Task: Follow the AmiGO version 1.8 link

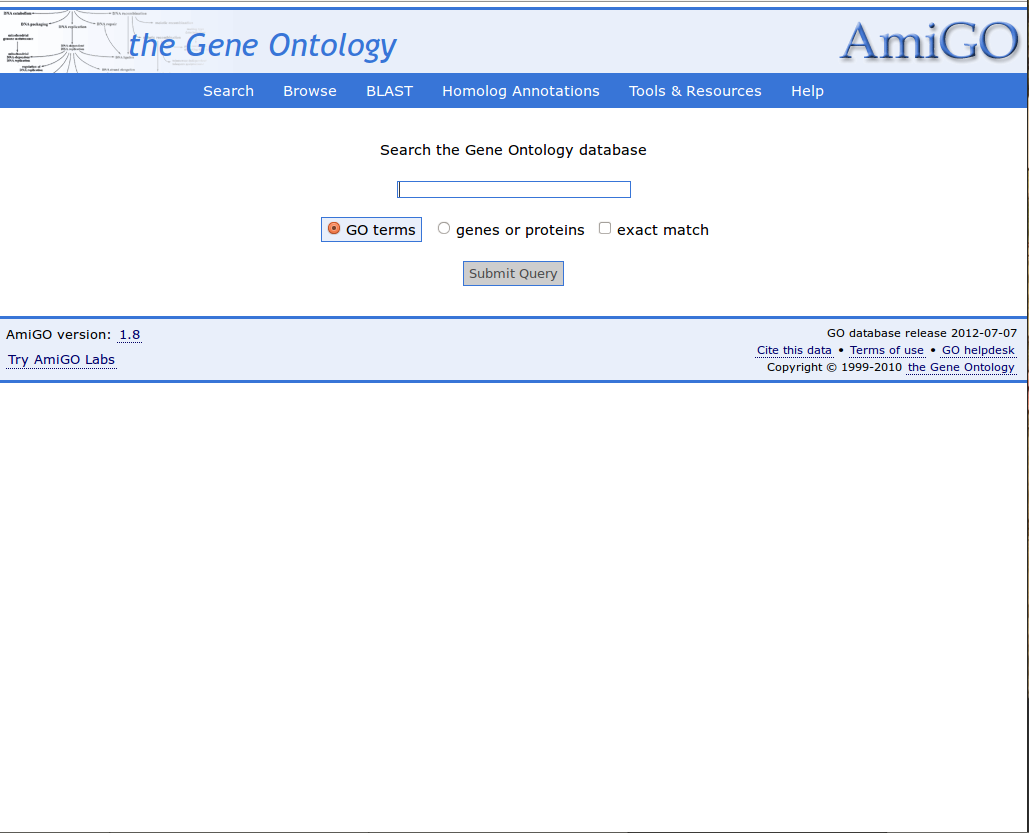Action: [130, 335]
